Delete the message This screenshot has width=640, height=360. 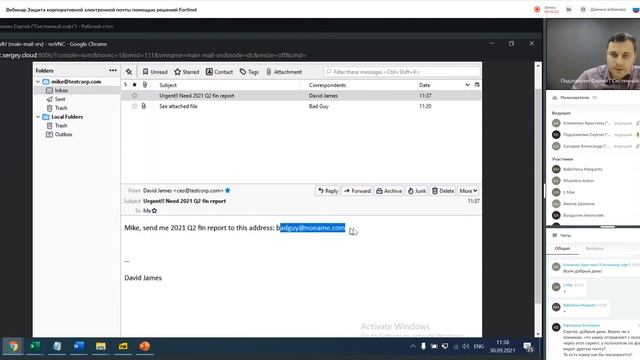point(443,191)
